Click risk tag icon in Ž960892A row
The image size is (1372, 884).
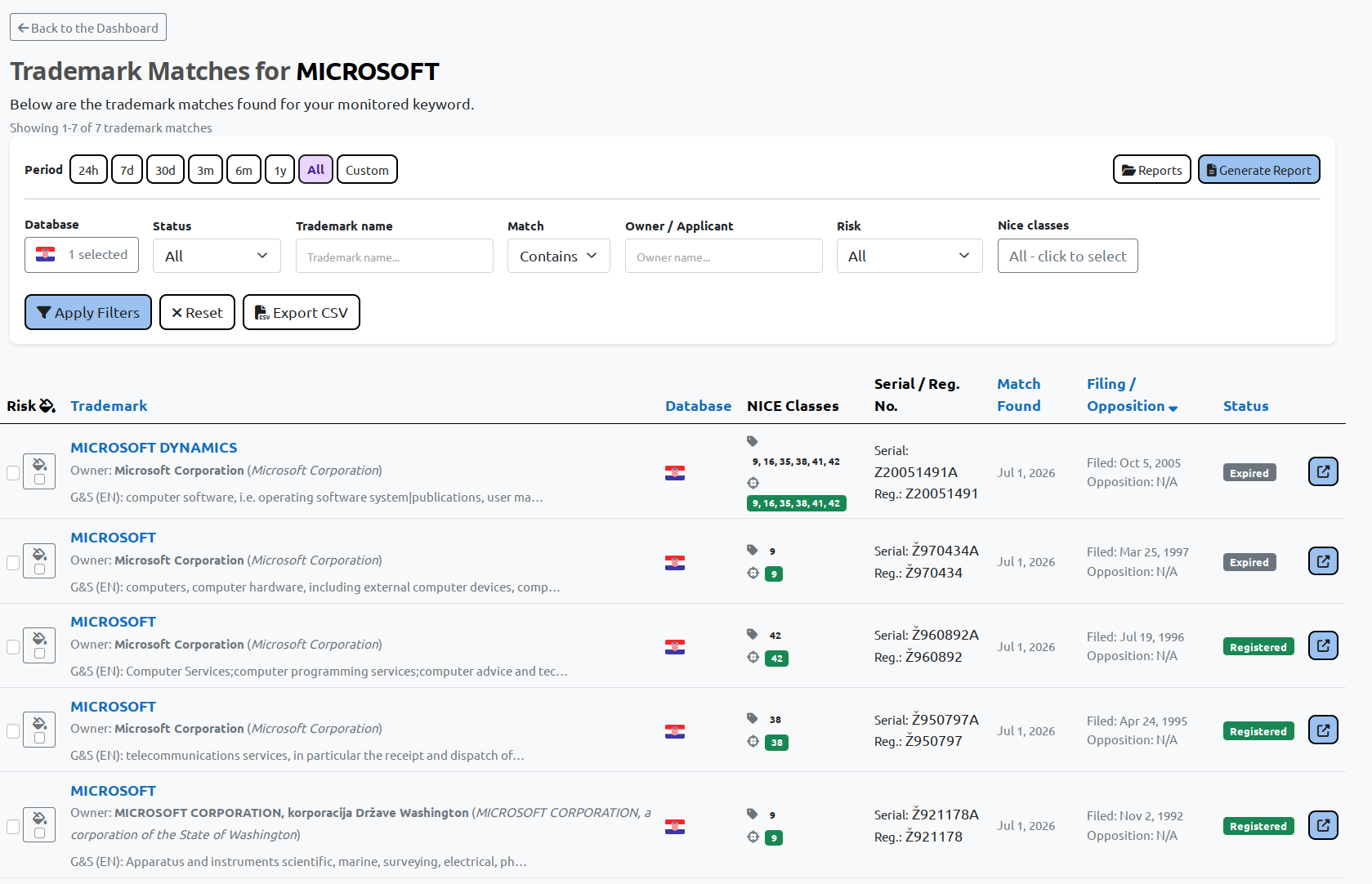[39, 638]
